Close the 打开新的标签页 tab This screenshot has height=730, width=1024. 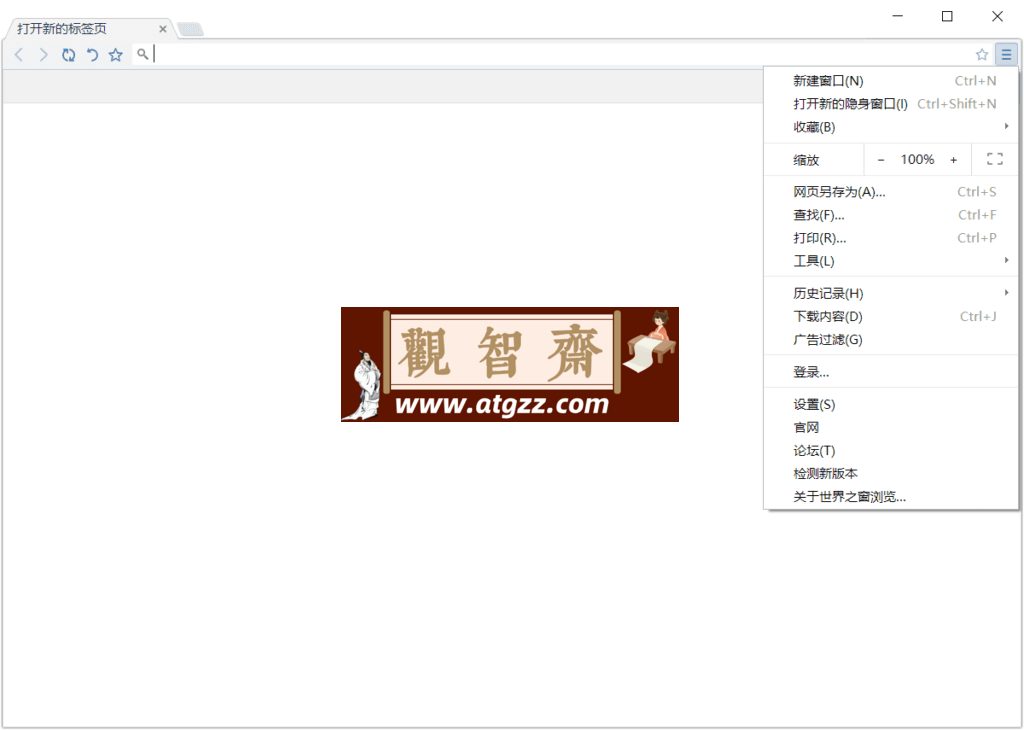(163, 29)
